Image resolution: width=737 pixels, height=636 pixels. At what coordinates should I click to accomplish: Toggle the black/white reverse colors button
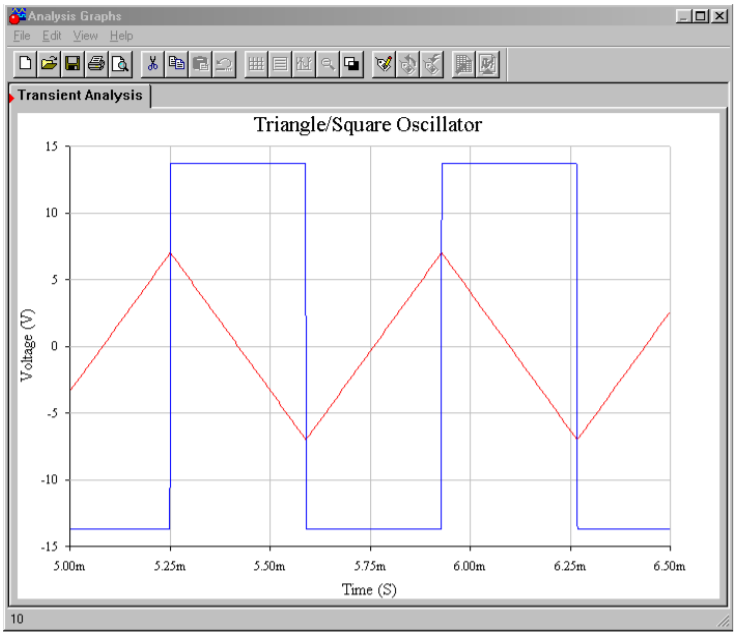(x=351, y=64)
